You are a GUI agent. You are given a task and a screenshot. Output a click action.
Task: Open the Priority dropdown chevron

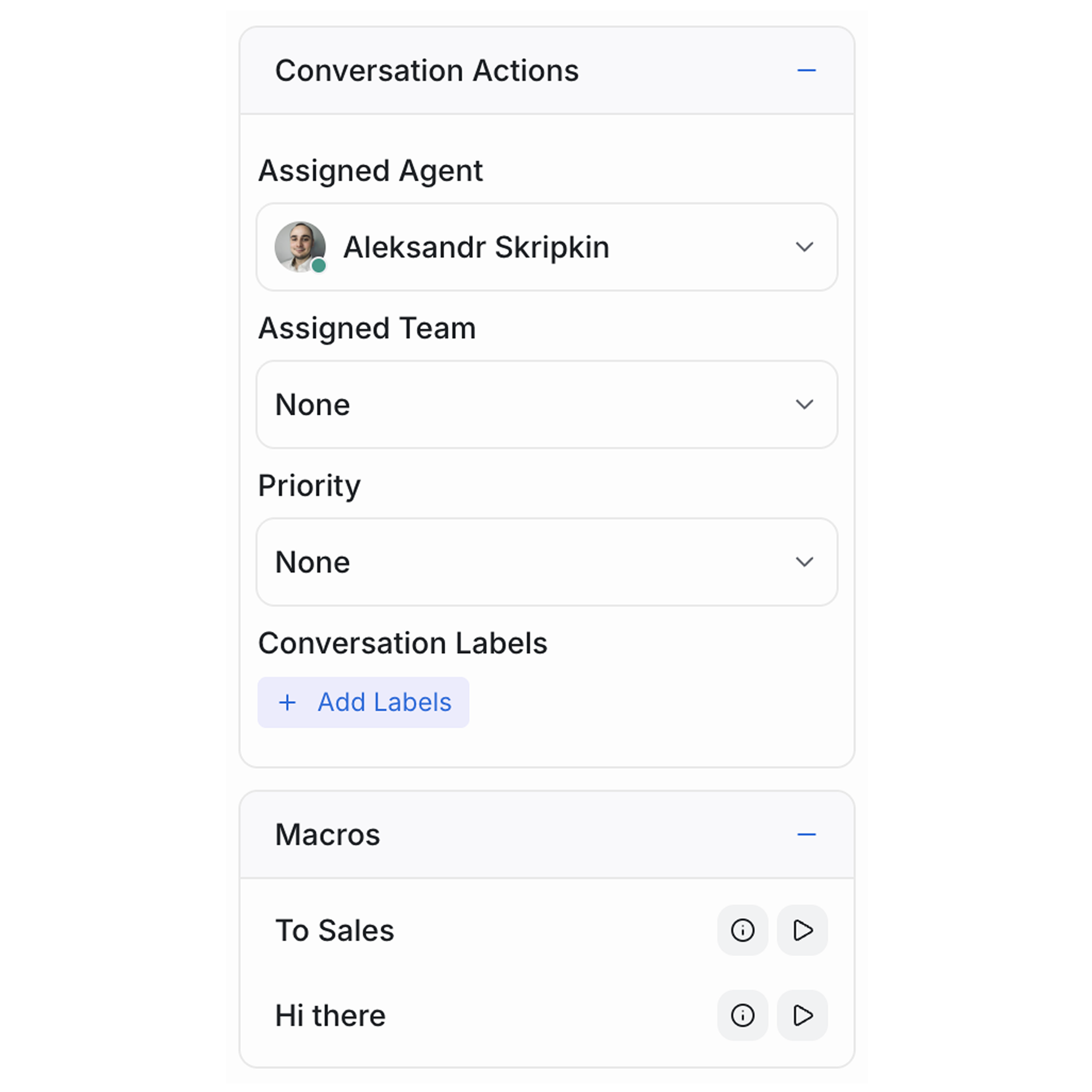coord(804,562)
